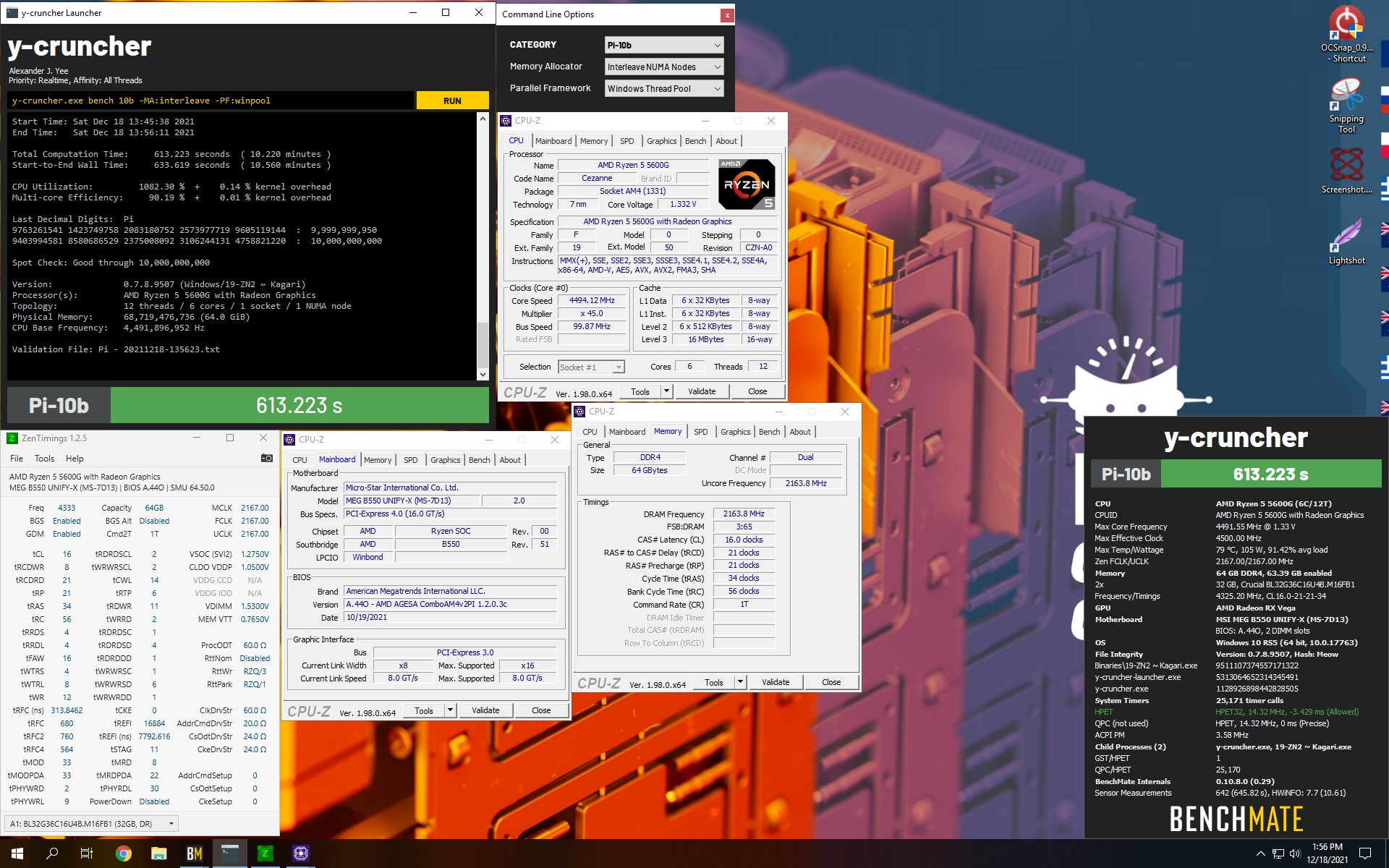
Task: Open the ZenTimings DIMM slot dropdown
Action: point(92,823)
